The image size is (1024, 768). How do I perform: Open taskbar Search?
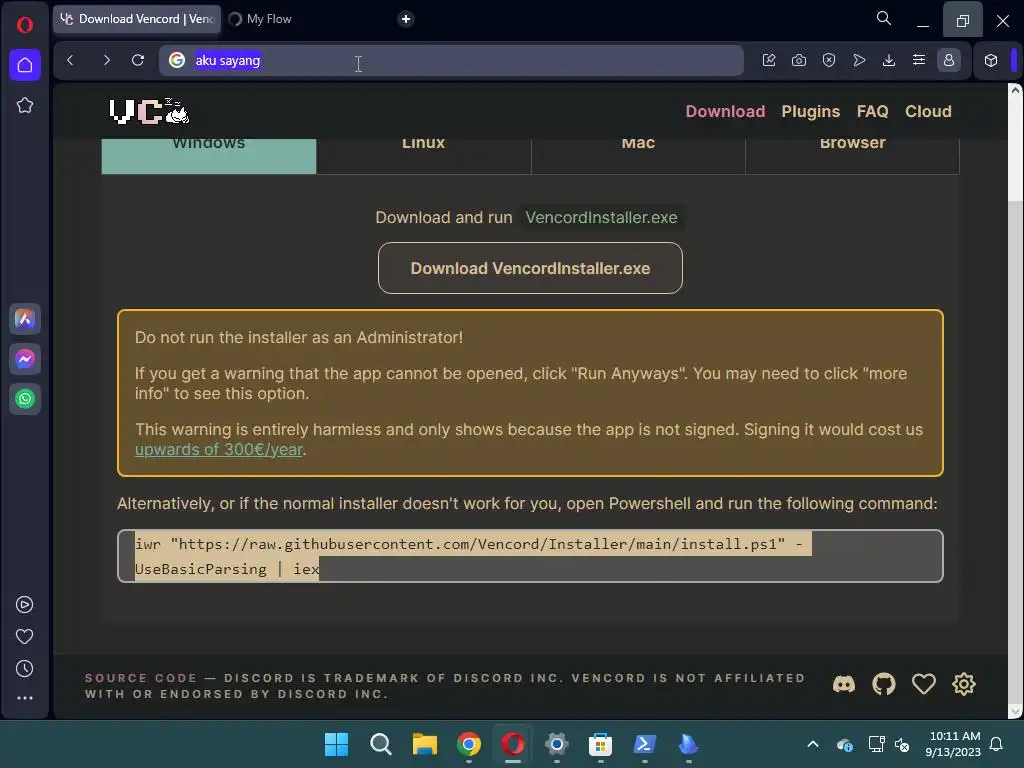pos(381,744)
